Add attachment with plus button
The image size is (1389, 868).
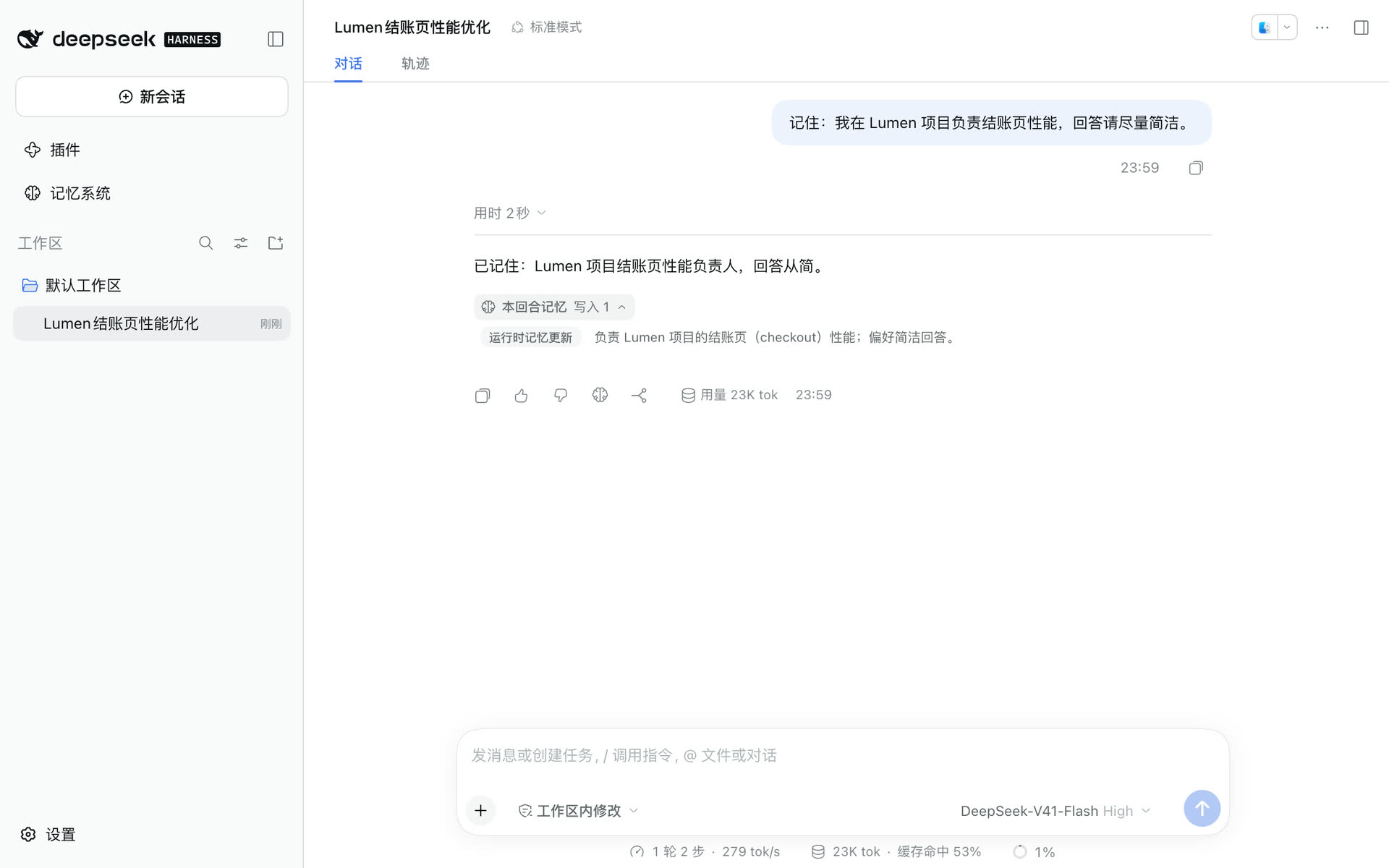coord(481,810)
